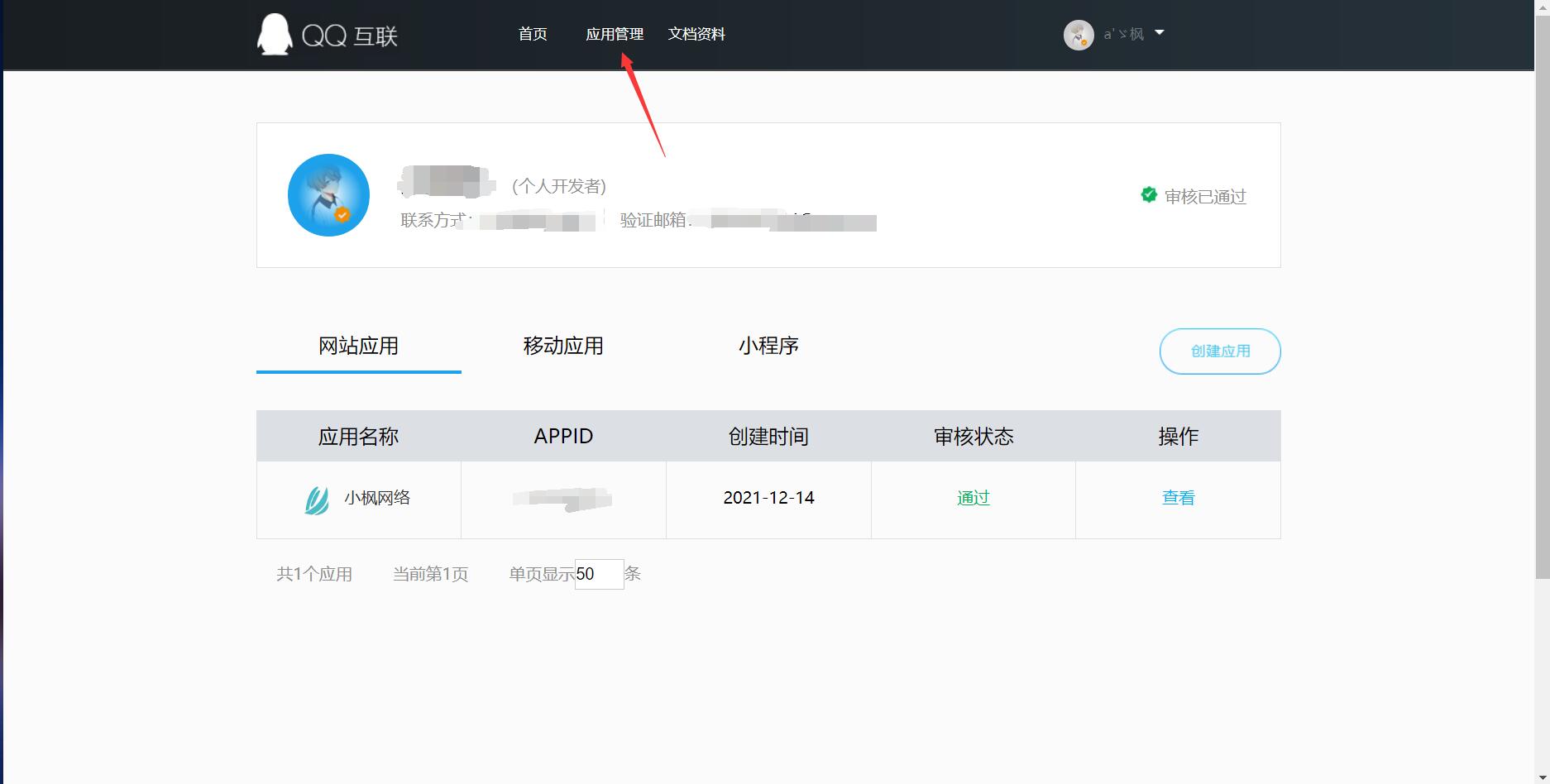This screenshot has width=1550, height=784.
Task: Click the orange check badge on developer avatar
Action: coord(344,215)
